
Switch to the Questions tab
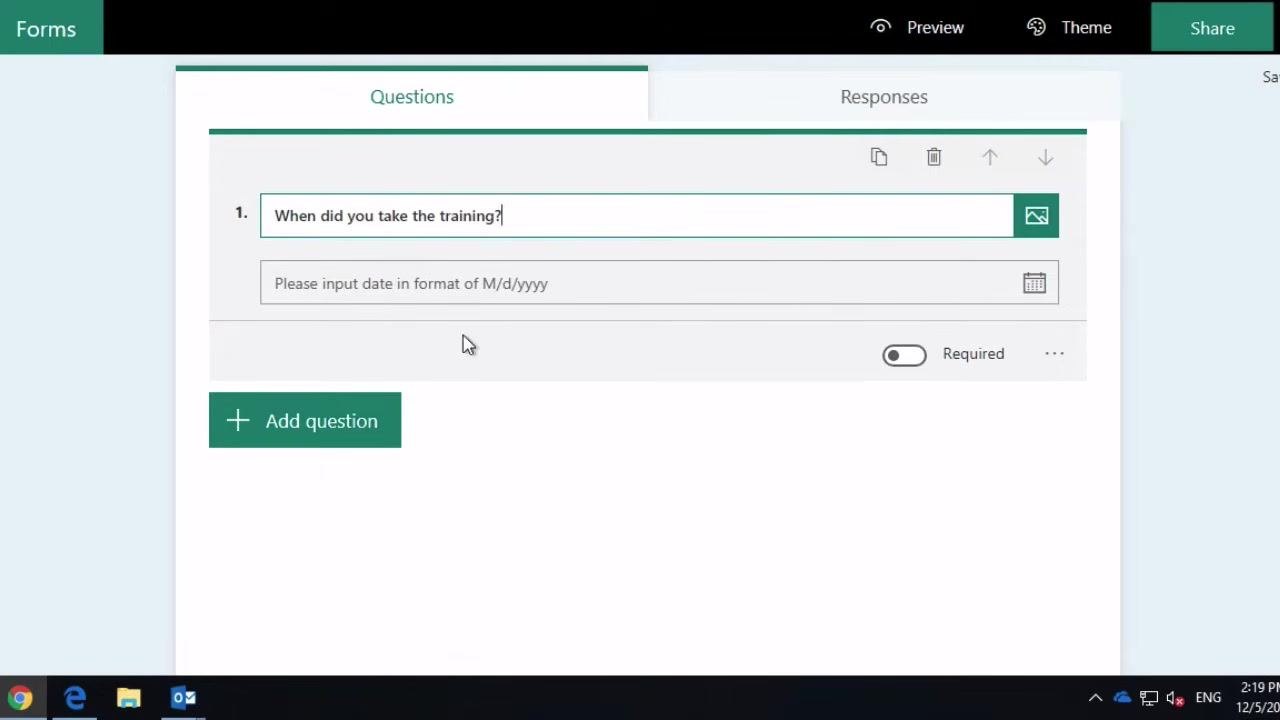tap(412, 96)
